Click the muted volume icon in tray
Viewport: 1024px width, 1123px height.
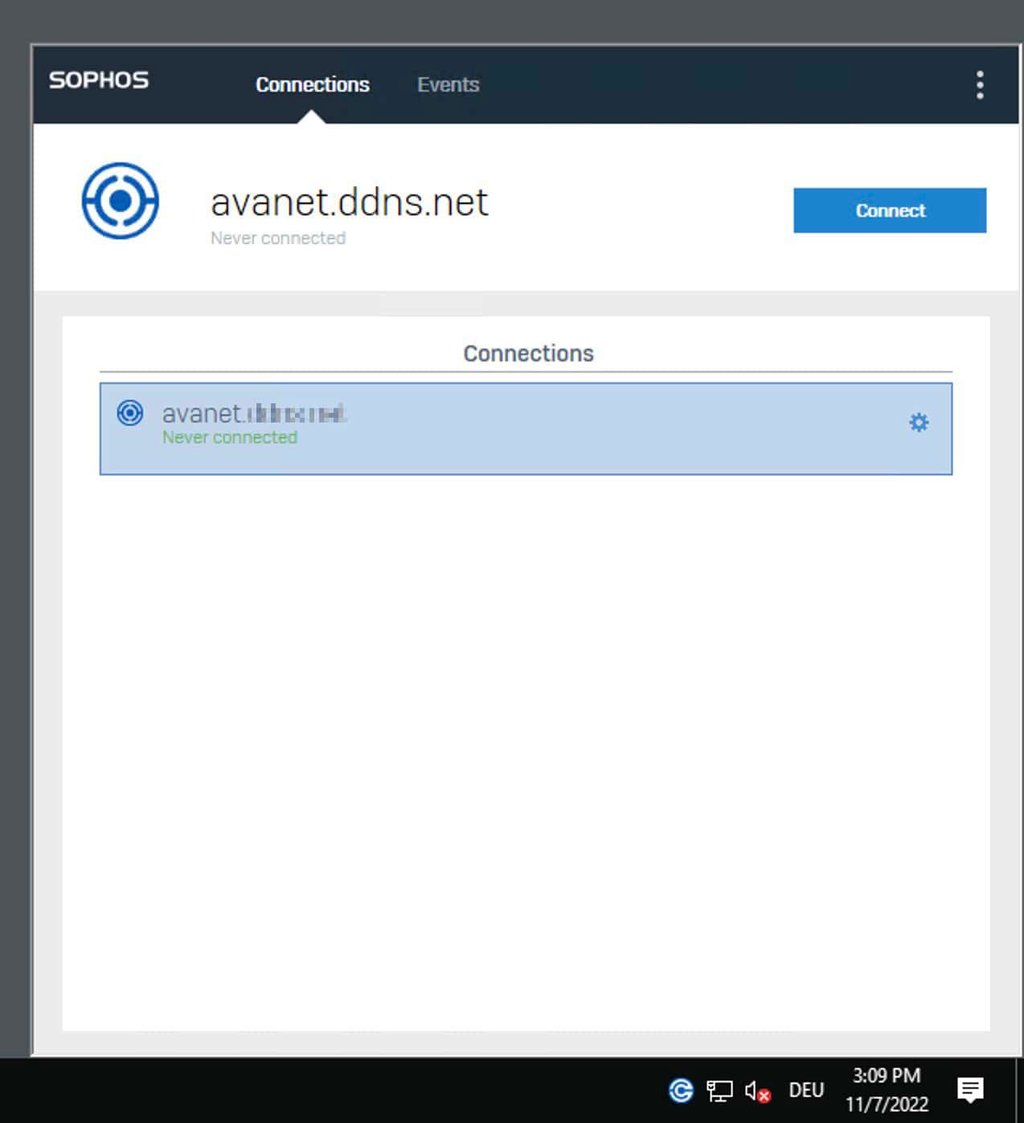point(758,1091)
